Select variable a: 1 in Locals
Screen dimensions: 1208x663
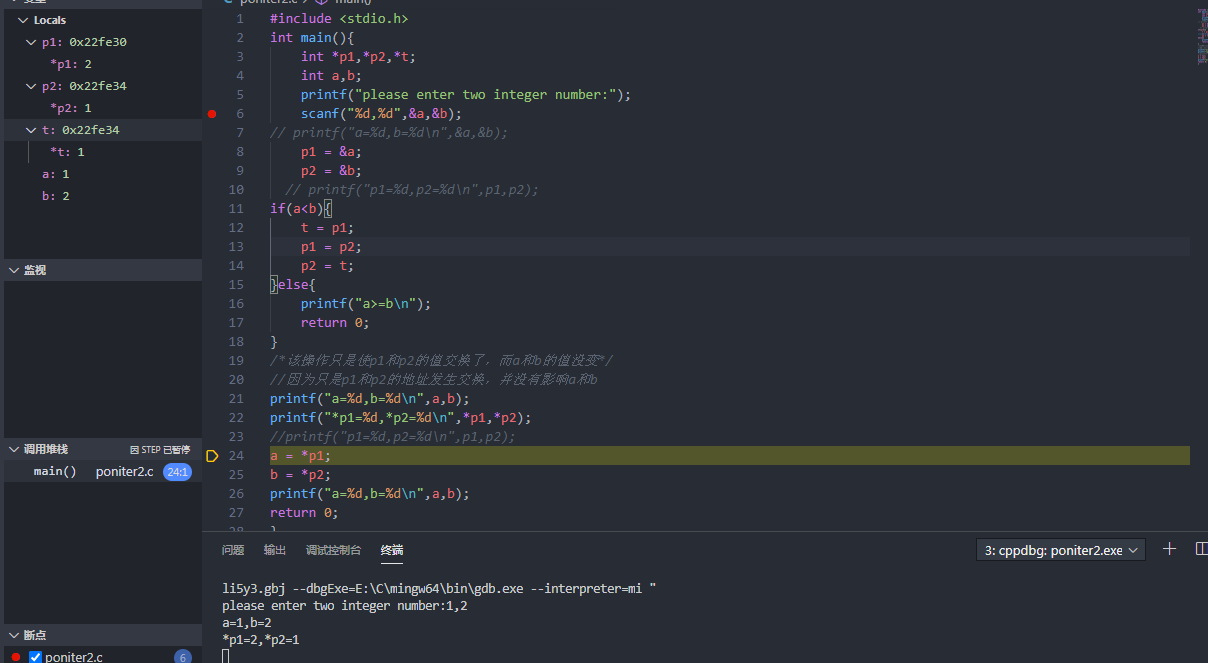56,174
